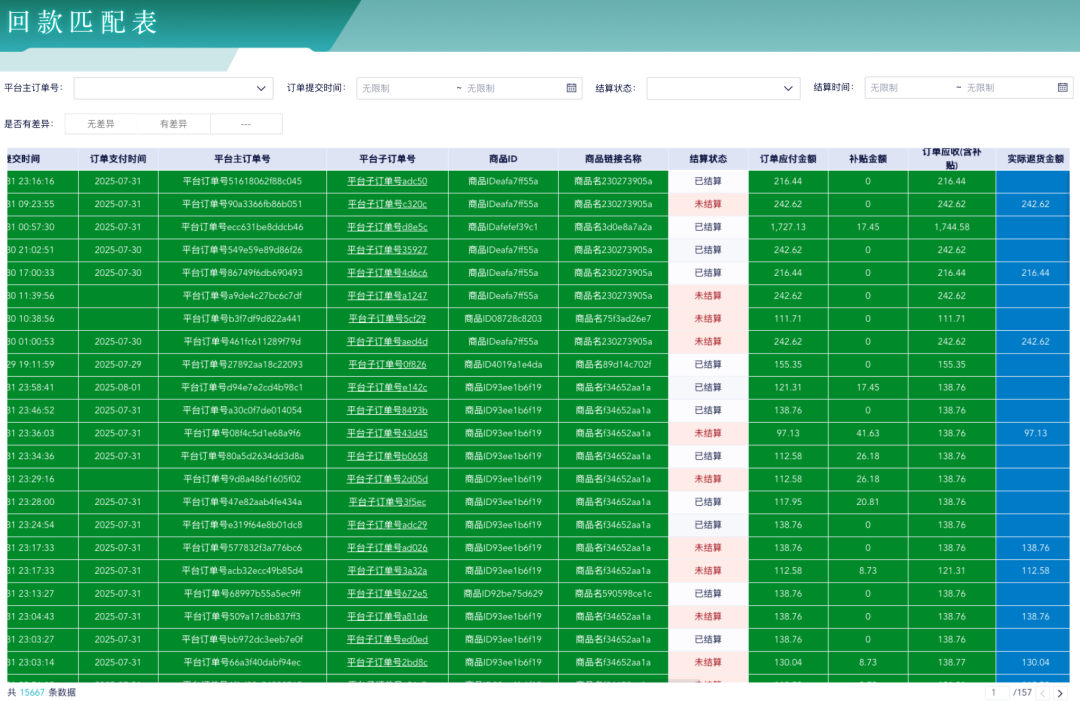Open calendar icon for 订单提交时间
This screenshot has width=1080, height=701.
click(572, 88)
